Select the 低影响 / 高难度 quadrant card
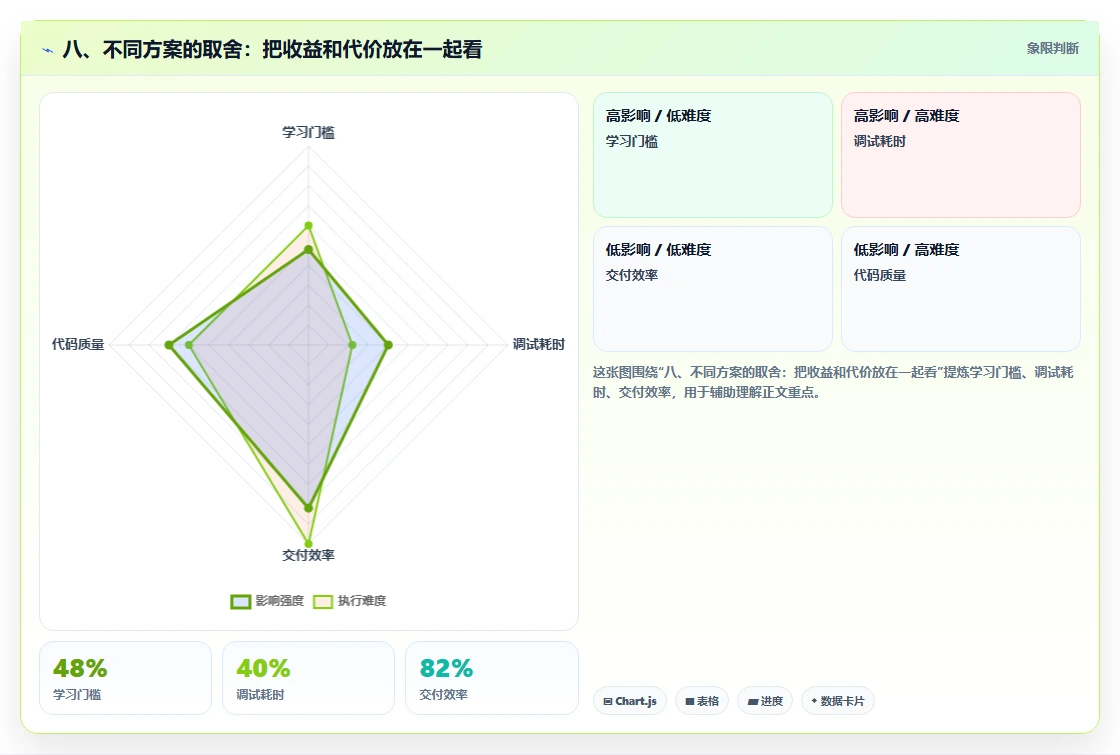The height and width of the screenshot is (755, 1120). point(961,289)
